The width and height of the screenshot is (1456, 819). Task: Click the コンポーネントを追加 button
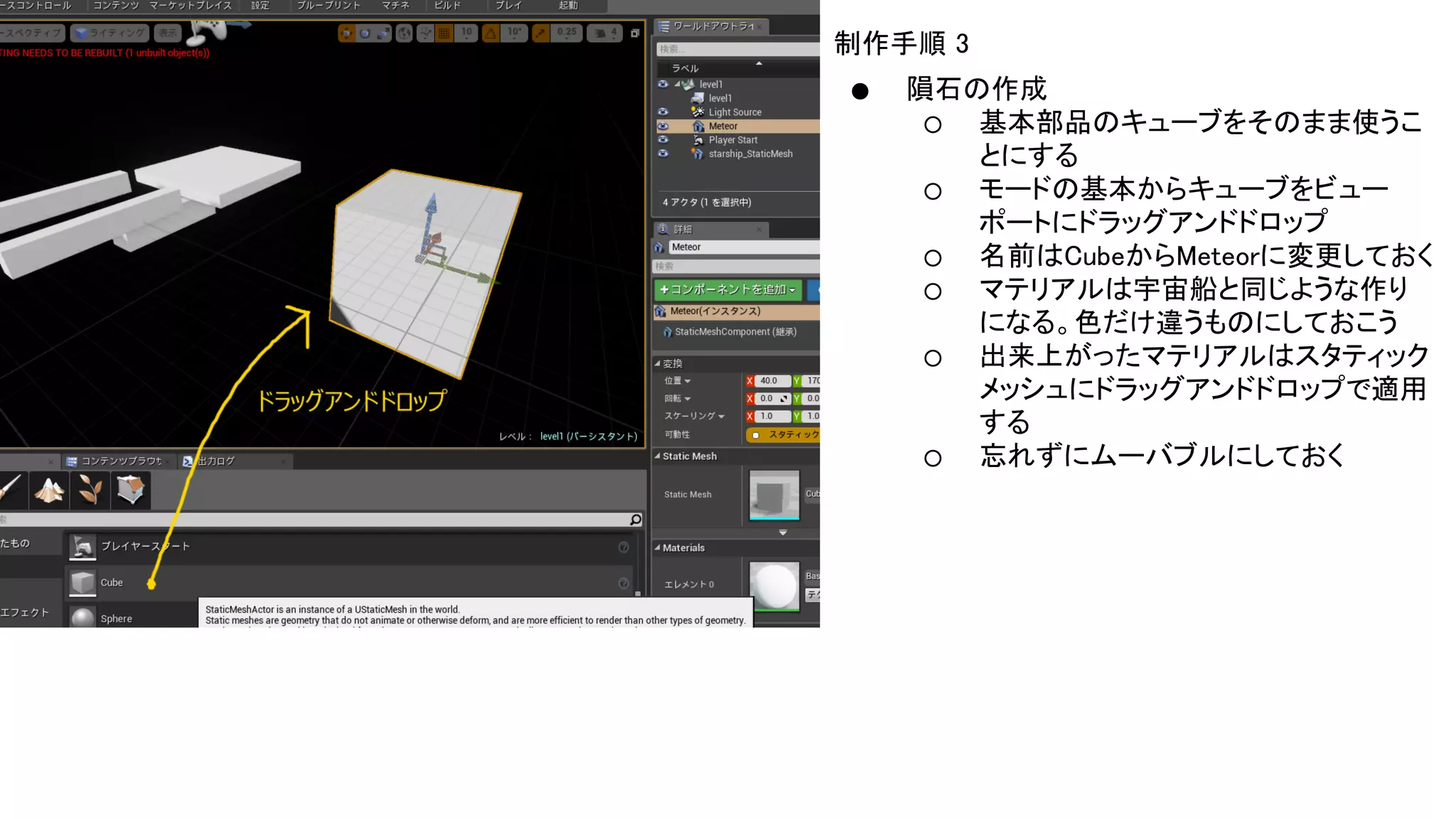(728, 289)
